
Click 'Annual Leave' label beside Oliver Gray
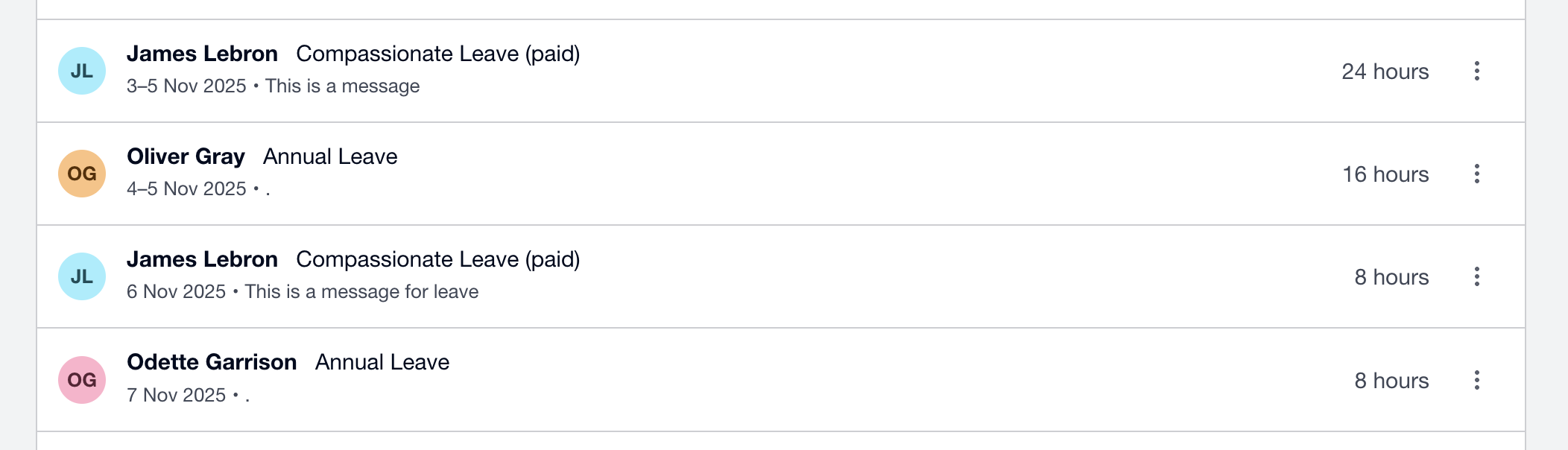pyautogui.click(x=330, y=156)
